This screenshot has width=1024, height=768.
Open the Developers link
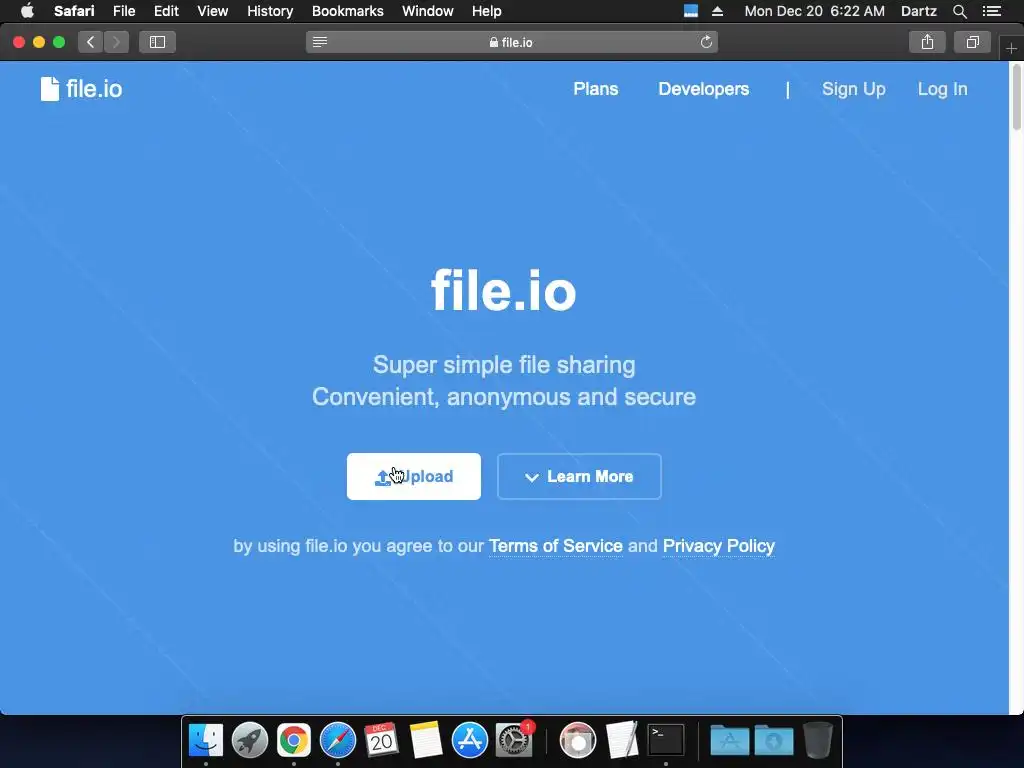(703, 89)
